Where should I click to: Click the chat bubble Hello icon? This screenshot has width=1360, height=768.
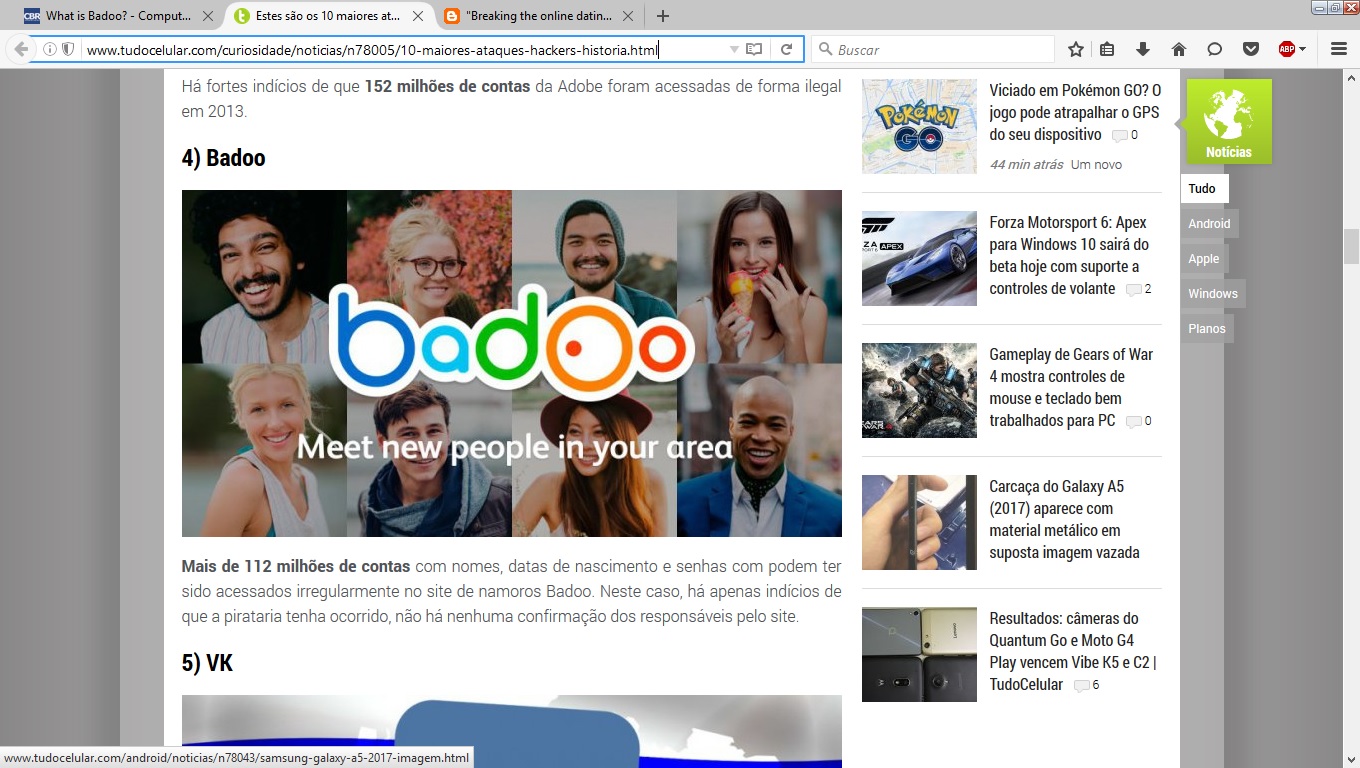(x=1214, y=49)
